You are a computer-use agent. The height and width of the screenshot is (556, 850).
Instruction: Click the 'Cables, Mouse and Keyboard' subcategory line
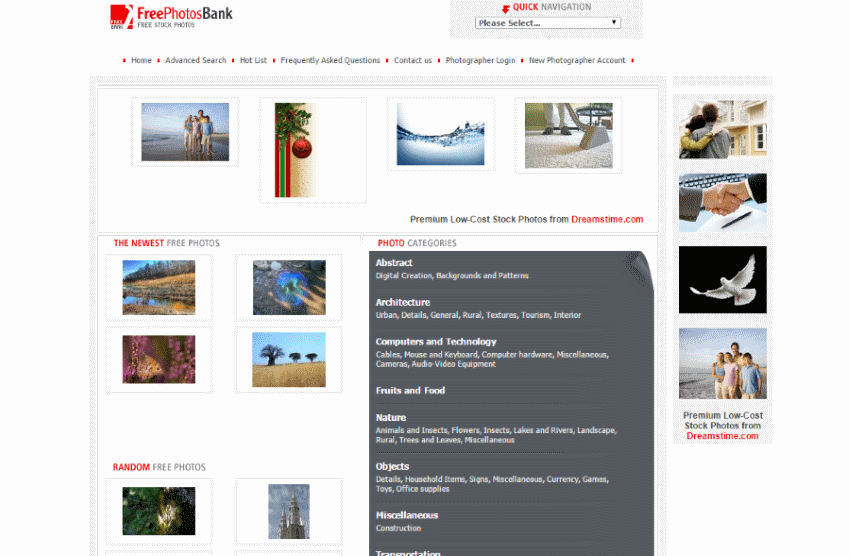[492, 360]
